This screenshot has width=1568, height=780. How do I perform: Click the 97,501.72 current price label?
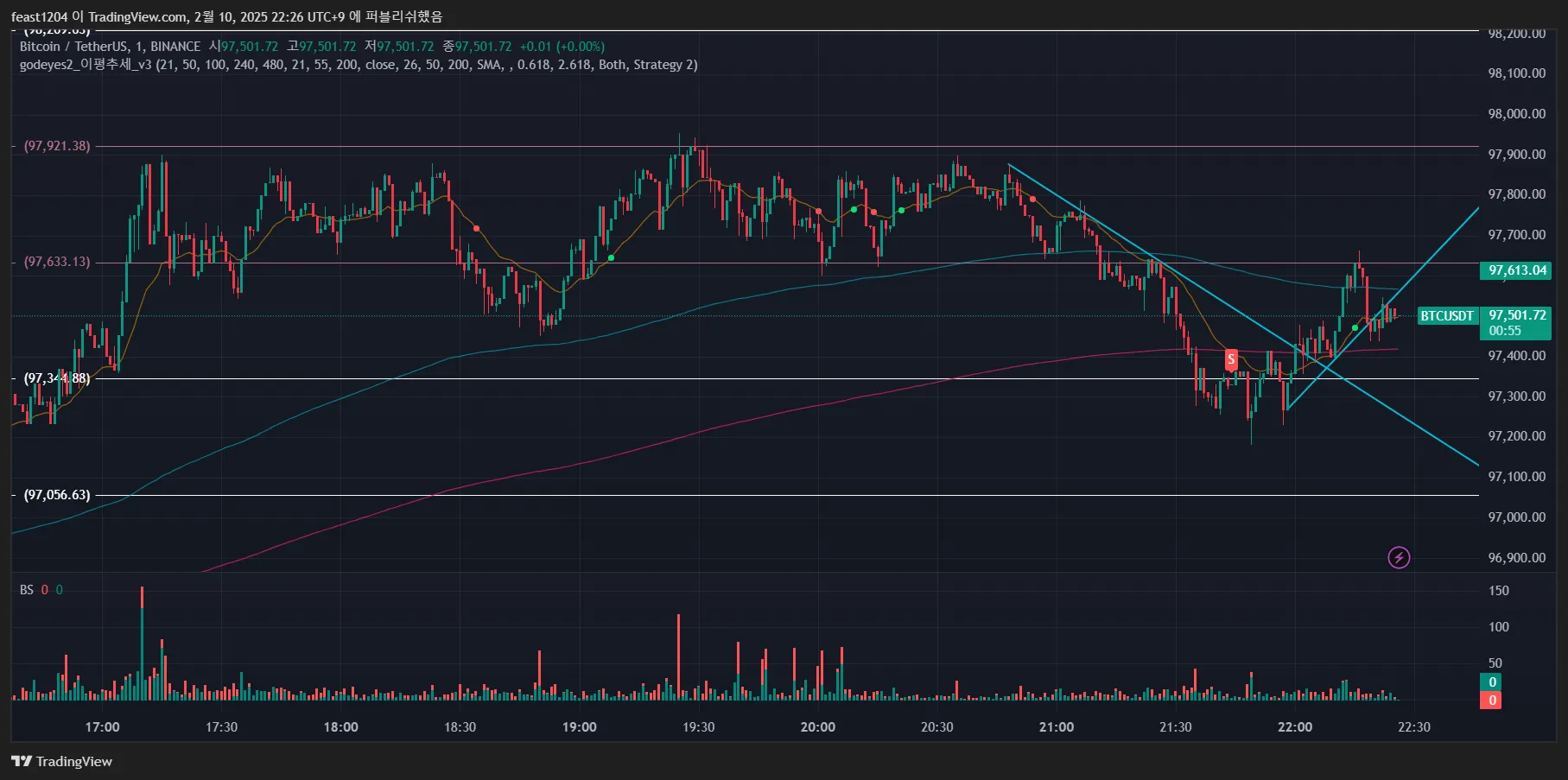pos(1517,315)
